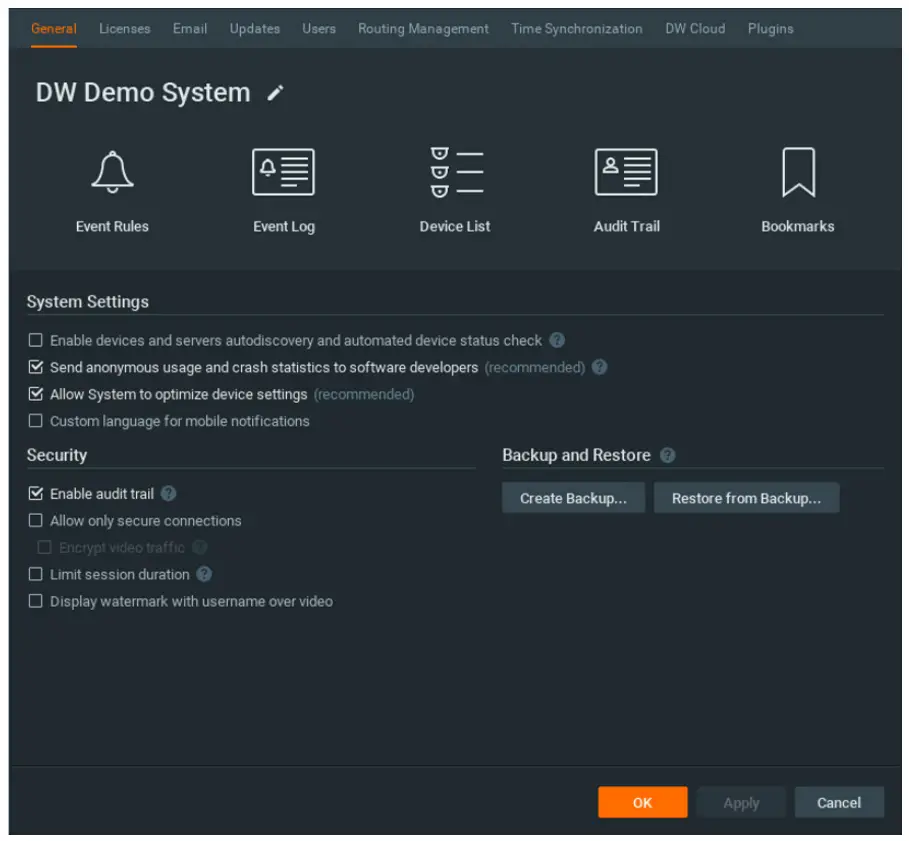Open the Time Synchronization tab
This screenshot has width=909, height=841.
(576, 29)
